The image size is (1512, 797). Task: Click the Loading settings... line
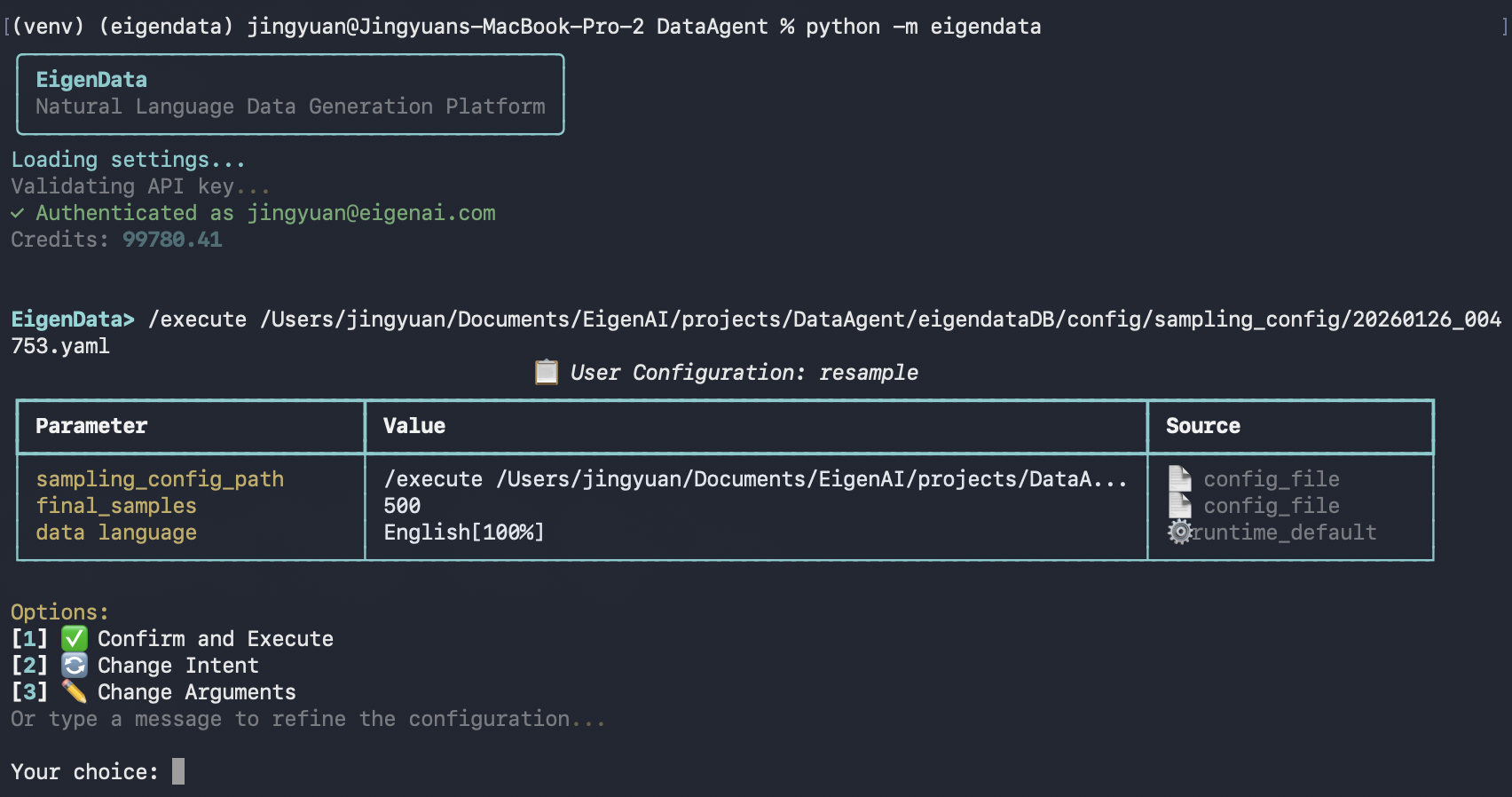pos(128,160)
